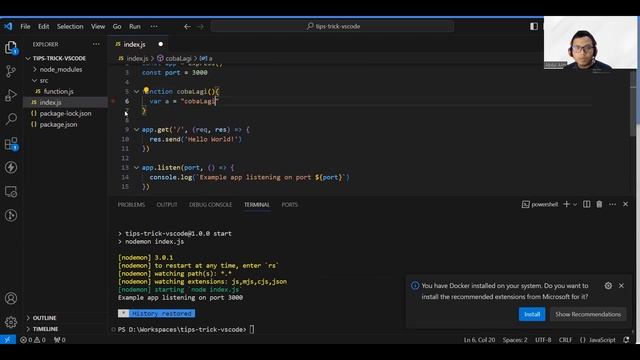Click the VS Code logo icon
The image size is (640, 360).
(8, 27)
